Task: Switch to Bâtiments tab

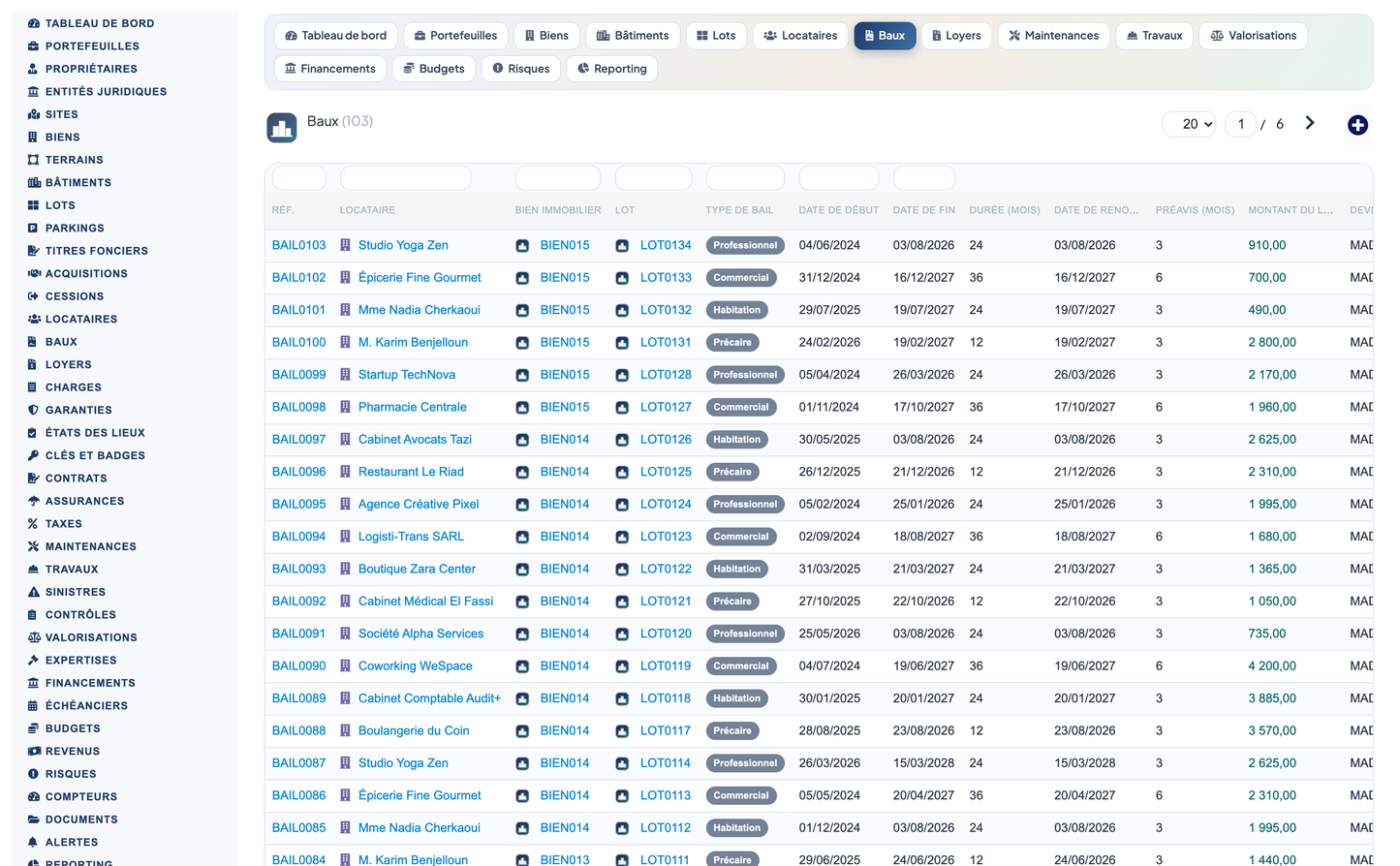Action: (x=633, y=36)
